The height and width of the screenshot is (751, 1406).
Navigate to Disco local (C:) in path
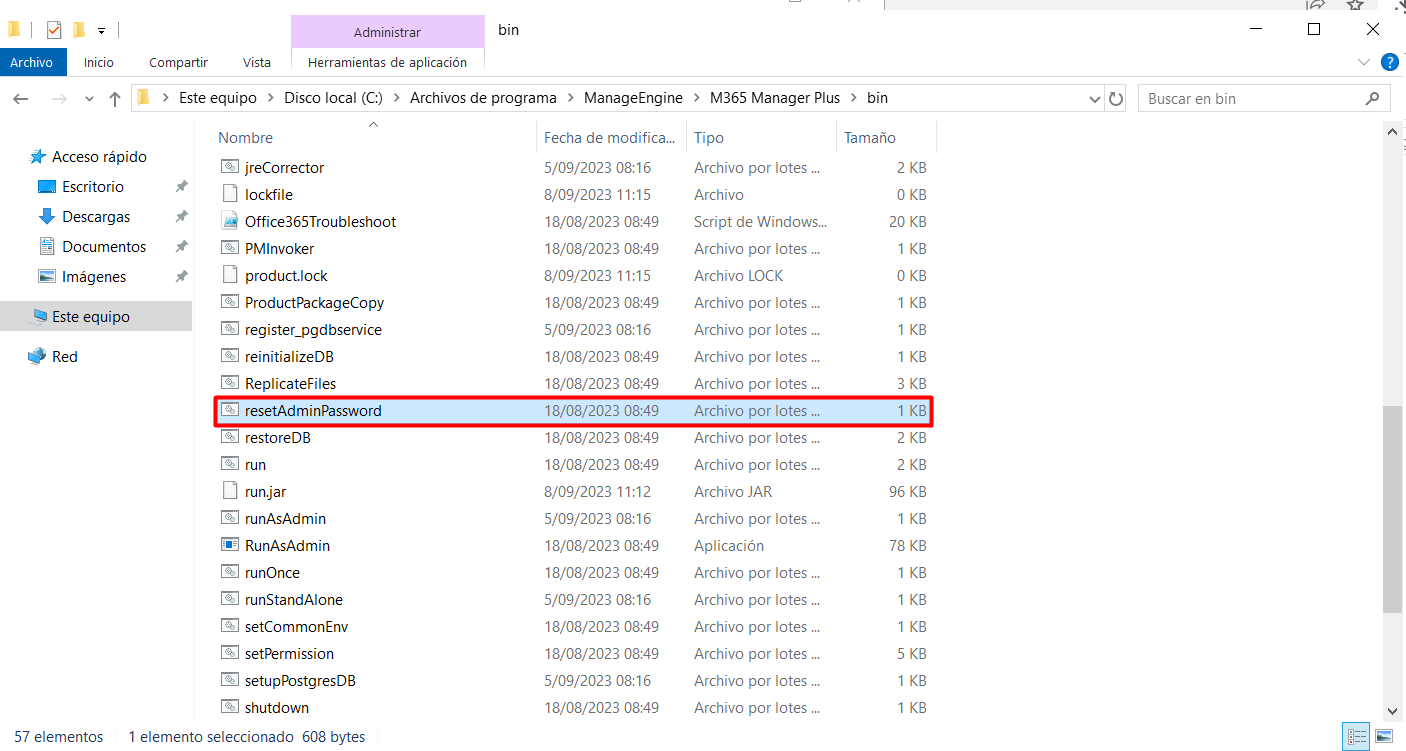tap(333, 98)
